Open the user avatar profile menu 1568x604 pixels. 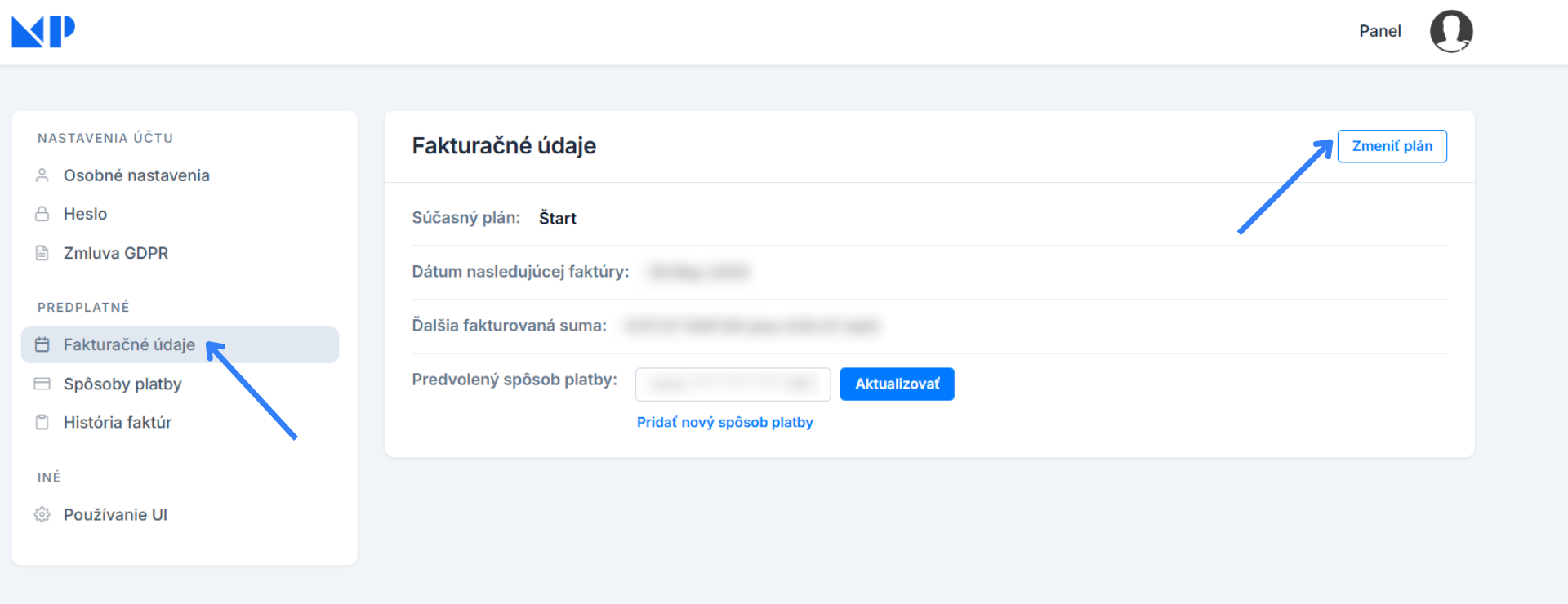click(x=1450, y=31)
